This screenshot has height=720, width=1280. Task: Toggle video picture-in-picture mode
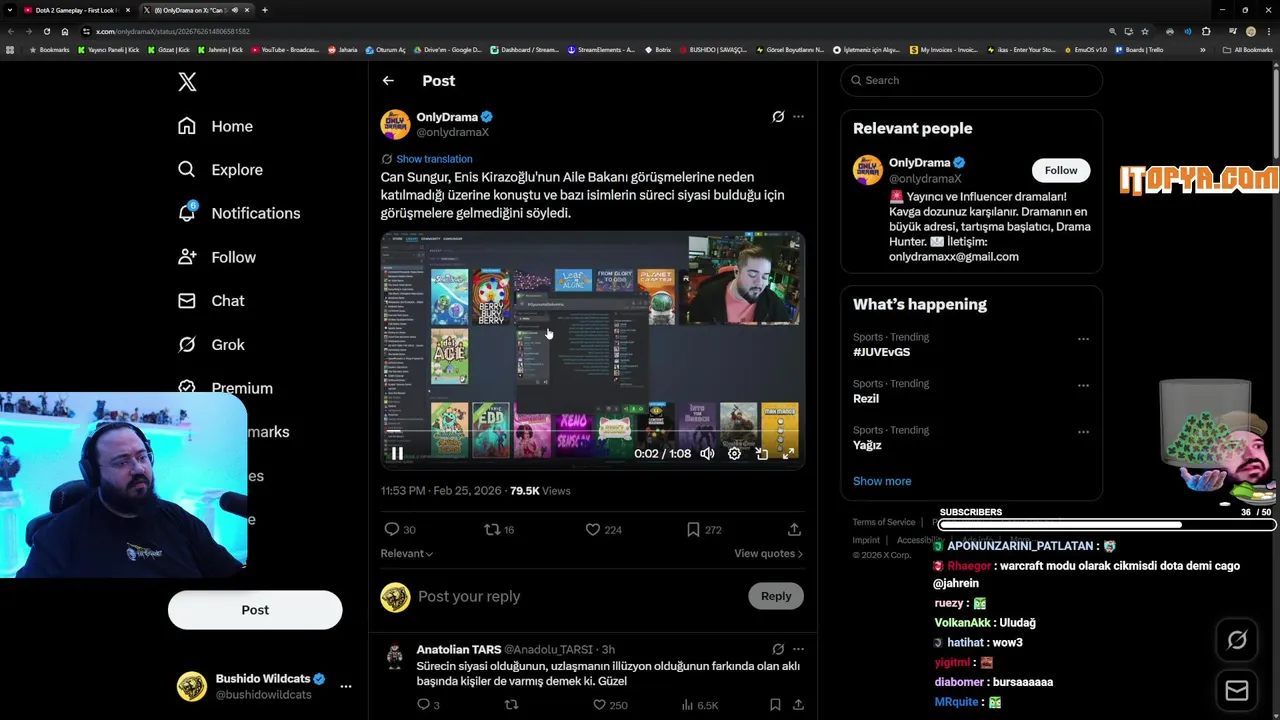(761, 454)
